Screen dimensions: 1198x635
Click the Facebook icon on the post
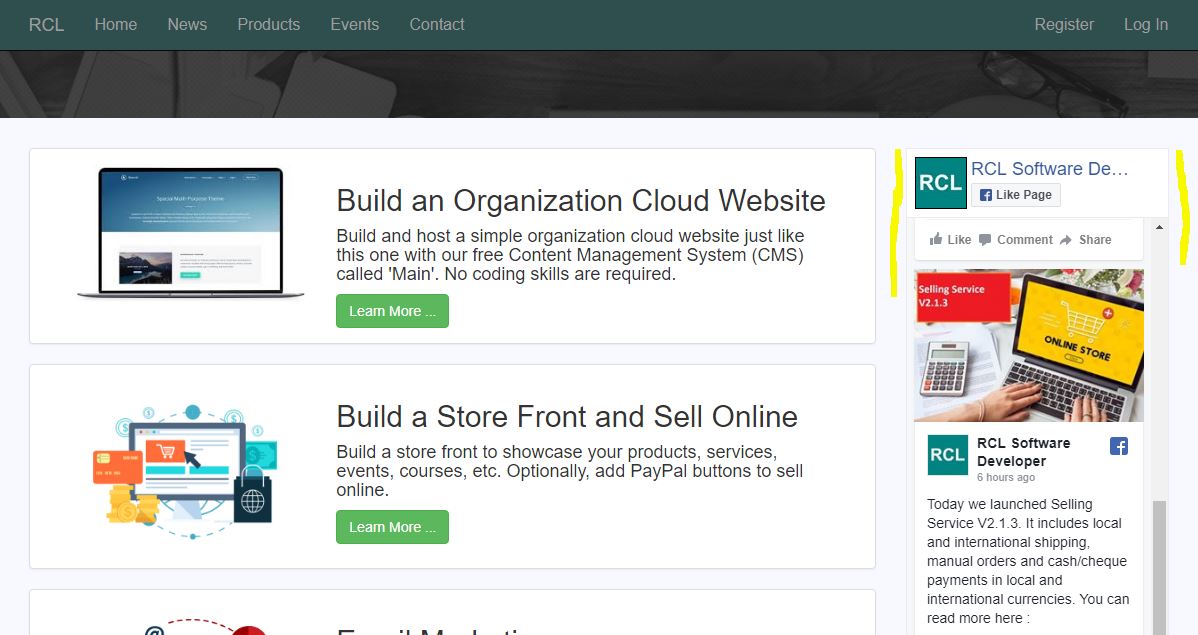tap(1119, 446)
